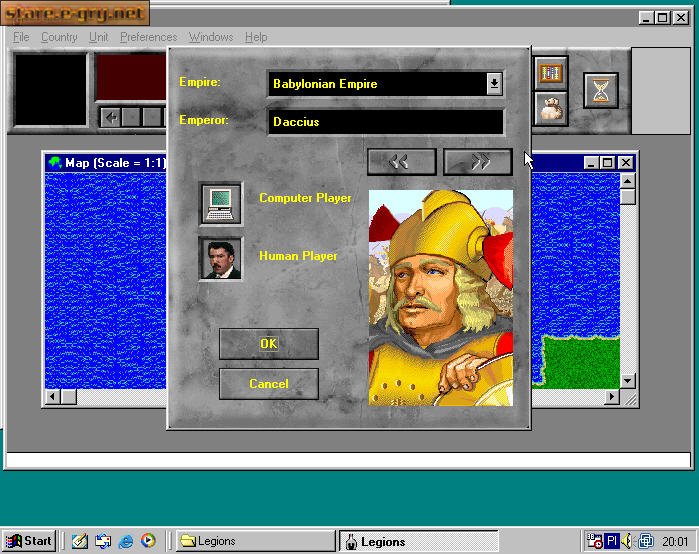Switch to Legions game taskbar button
699x554 pixels.
pos(418,541)
